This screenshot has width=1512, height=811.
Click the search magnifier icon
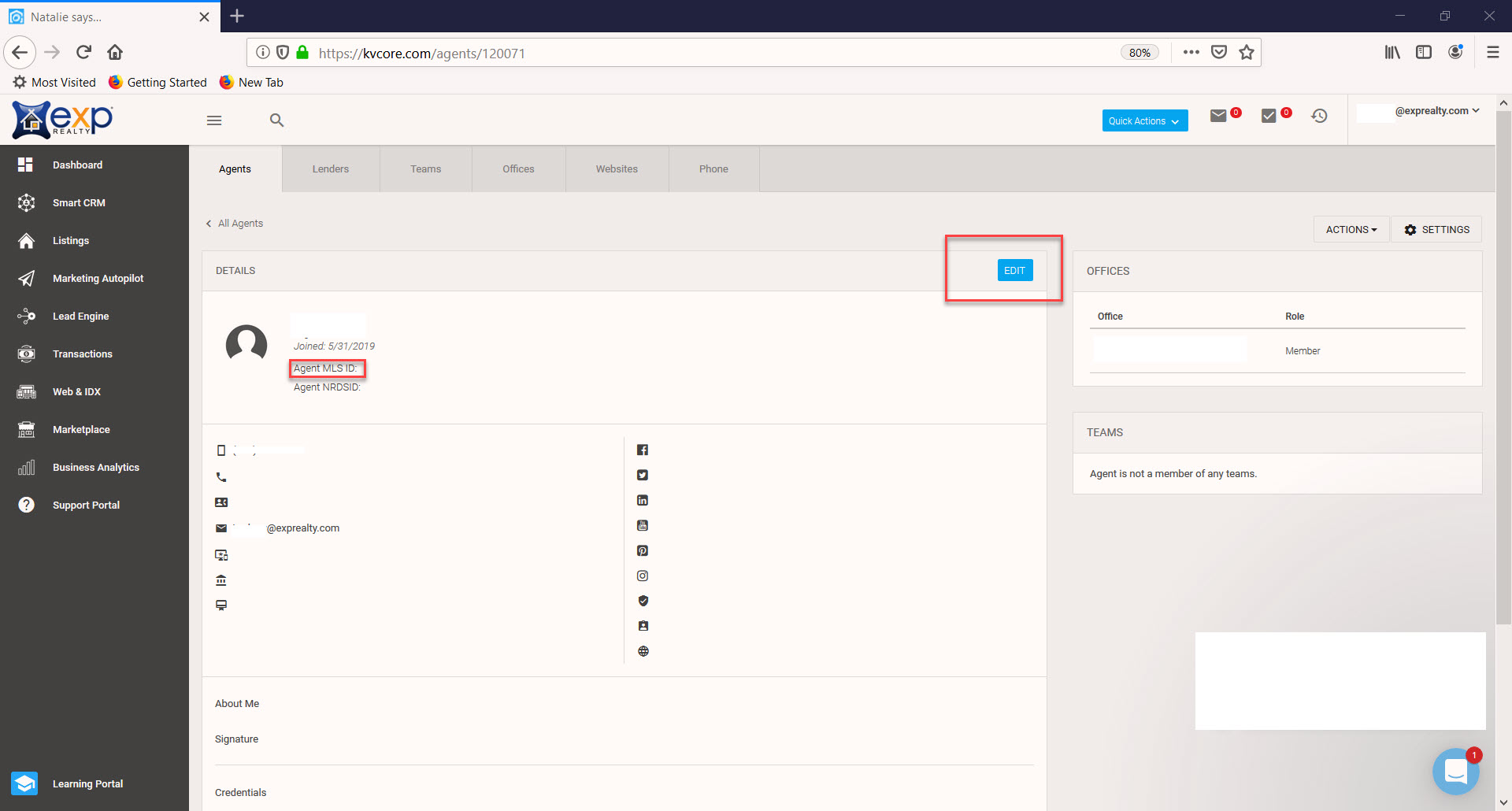coord(276,120)
